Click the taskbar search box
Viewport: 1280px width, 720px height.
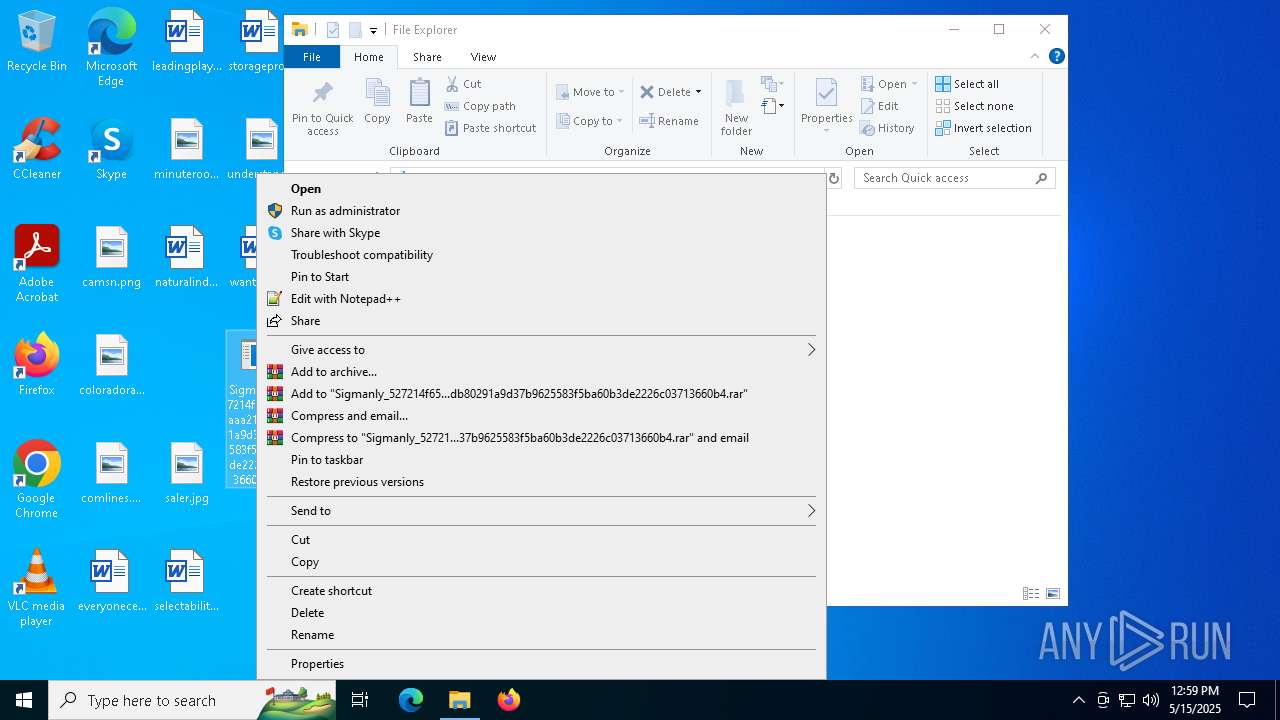(x=192, y=700)
